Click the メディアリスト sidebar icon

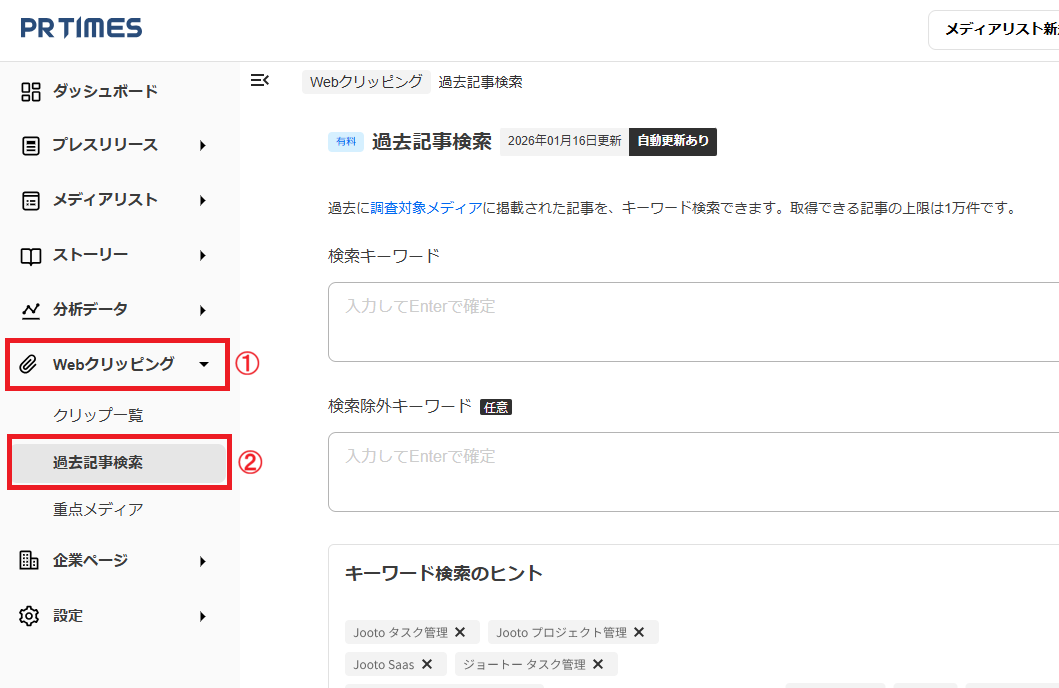tap(29, 200)
